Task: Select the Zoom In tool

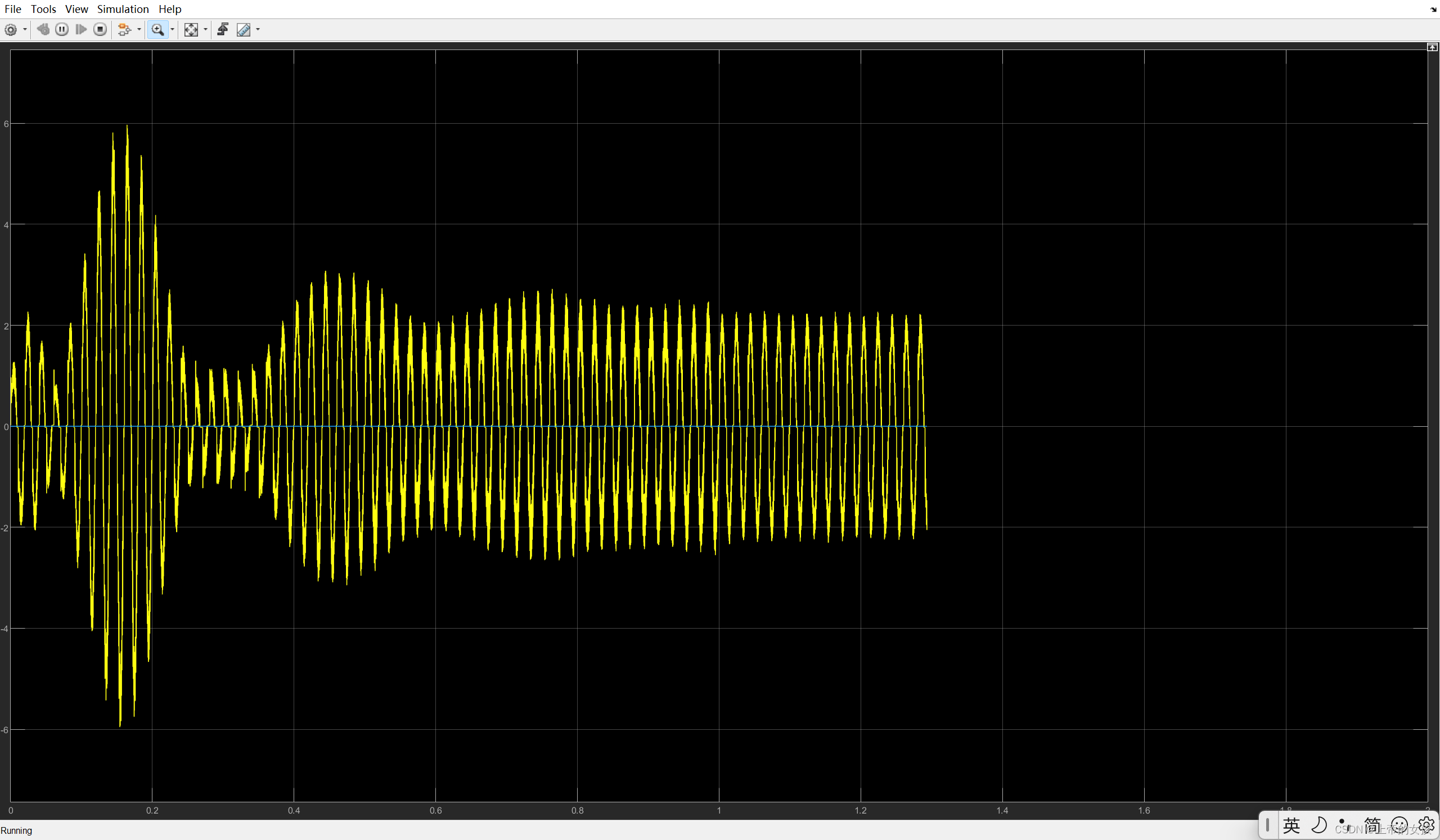Action: (x=157, y=29)
